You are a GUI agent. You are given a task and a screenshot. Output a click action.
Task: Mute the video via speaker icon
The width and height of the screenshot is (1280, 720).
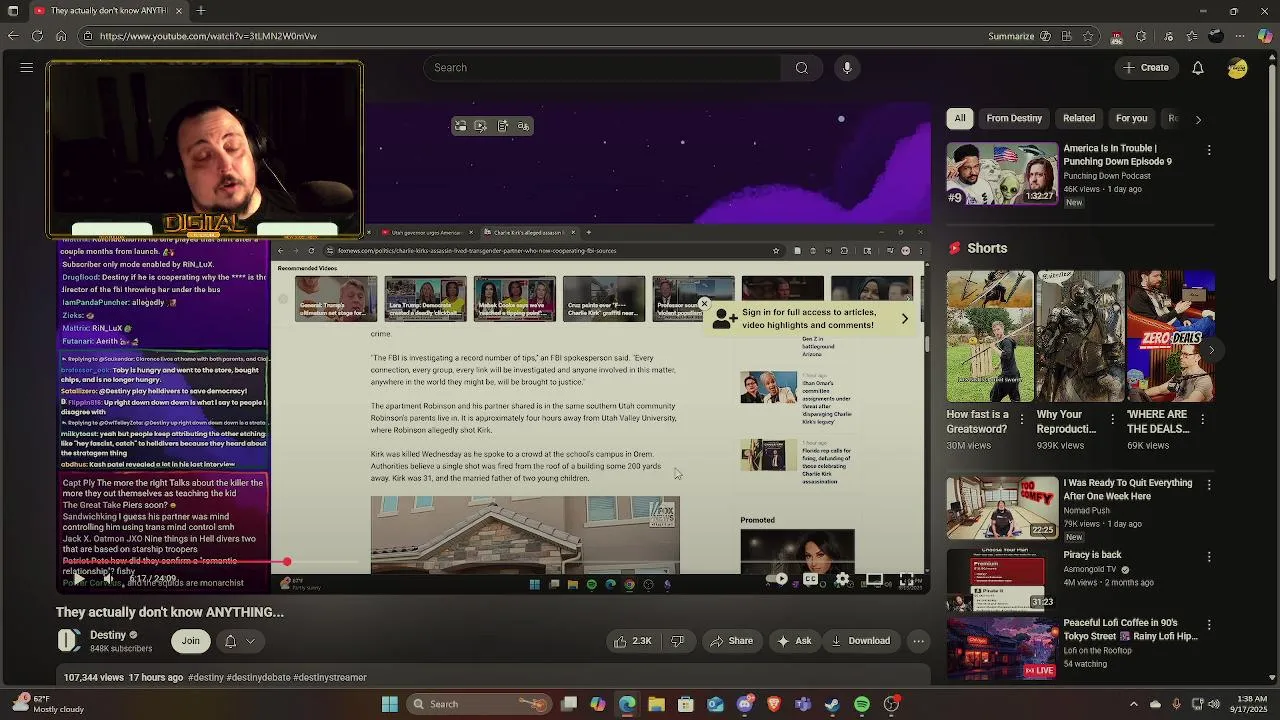(108, 579)
